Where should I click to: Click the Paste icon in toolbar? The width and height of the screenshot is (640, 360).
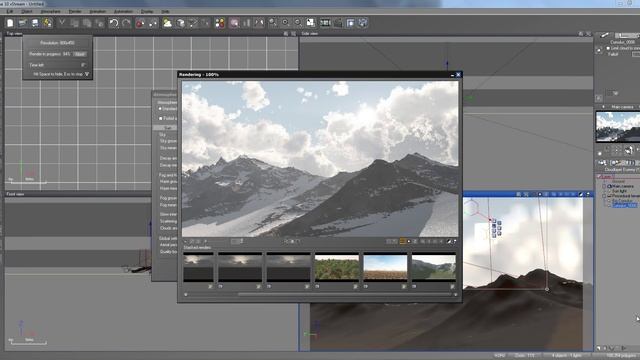(87, 23)
